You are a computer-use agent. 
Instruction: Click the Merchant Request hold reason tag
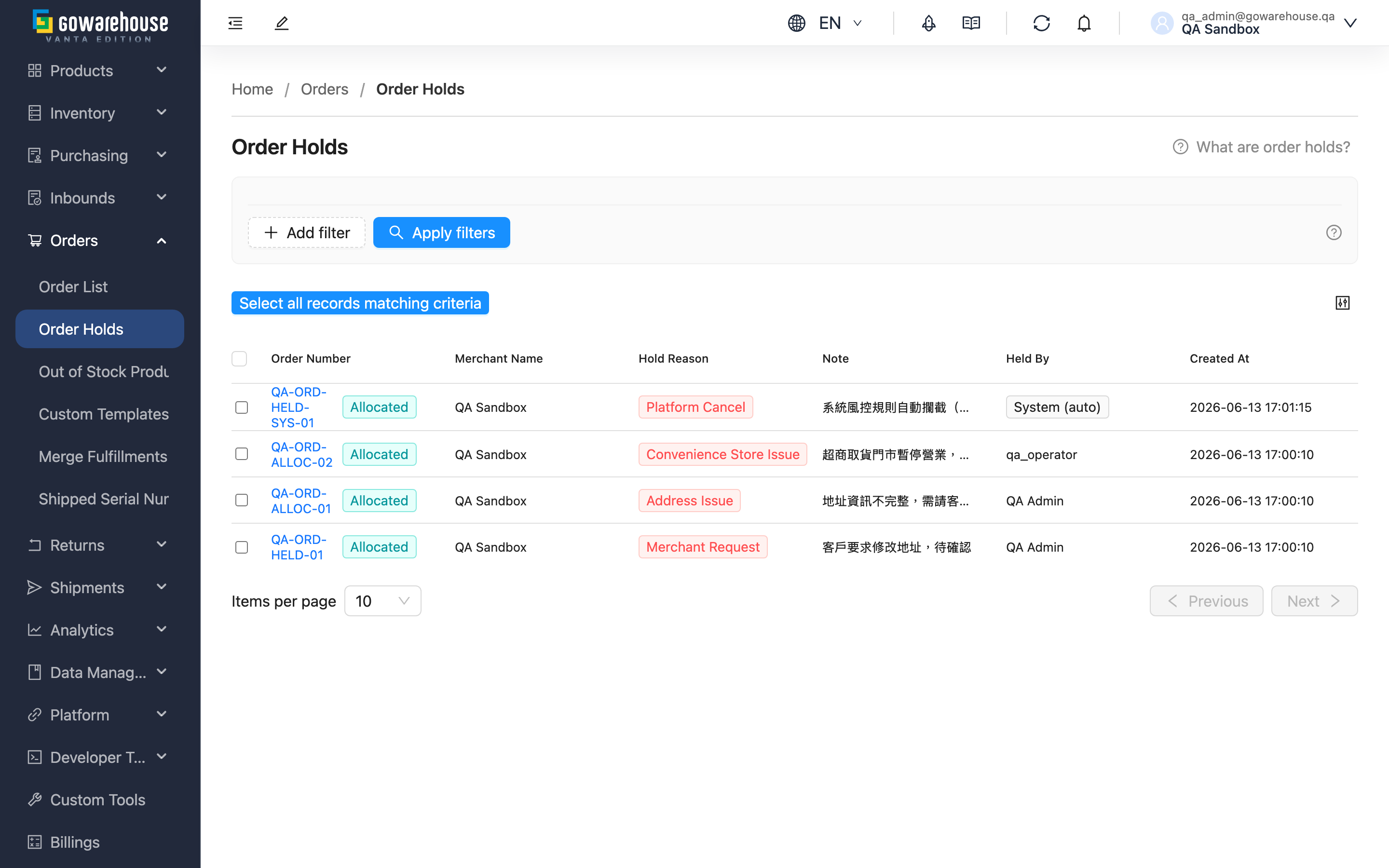703,547
